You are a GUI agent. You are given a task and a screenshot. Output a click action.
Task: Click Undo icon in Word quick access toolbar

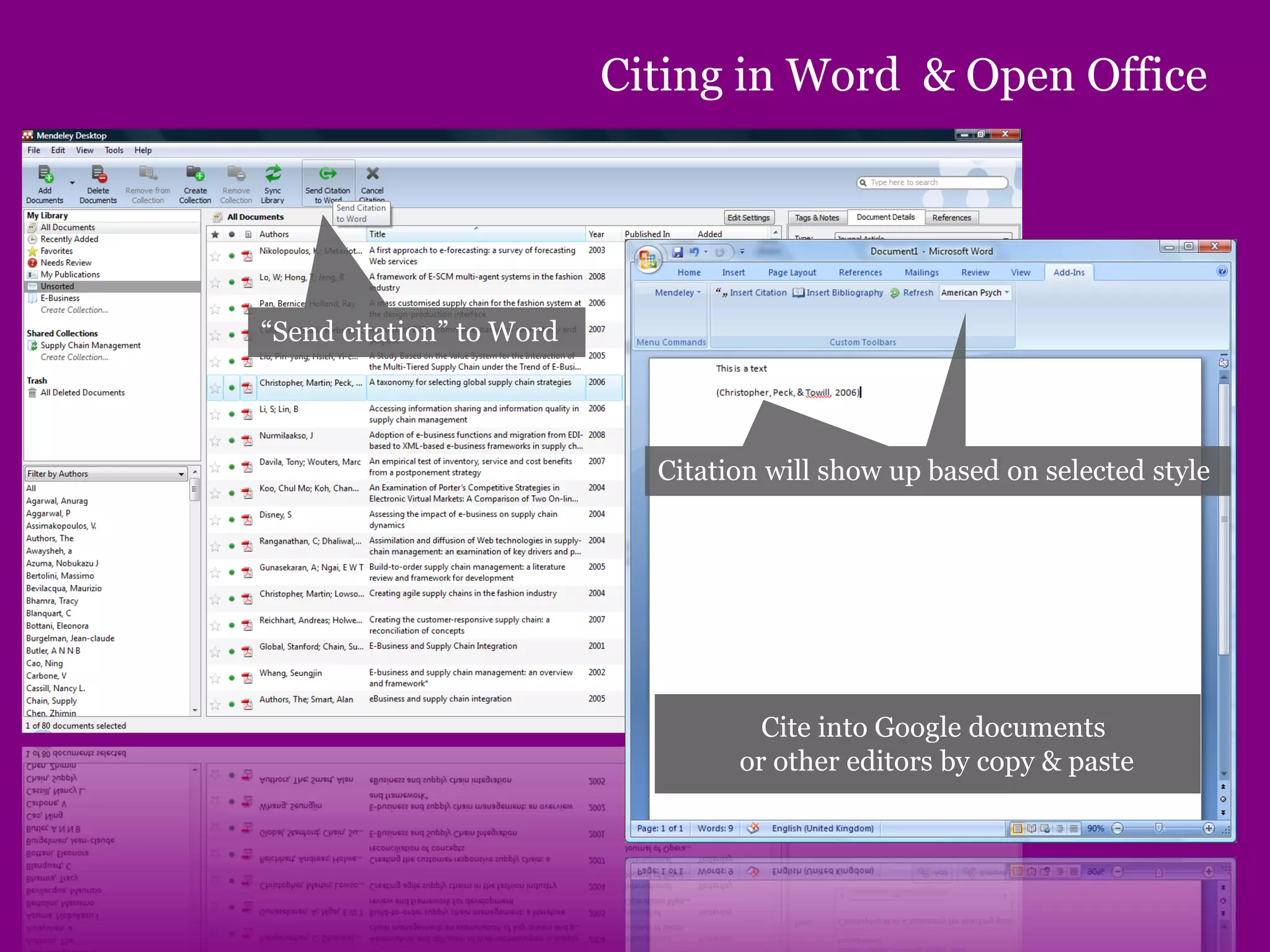click(x=693, y=252)
